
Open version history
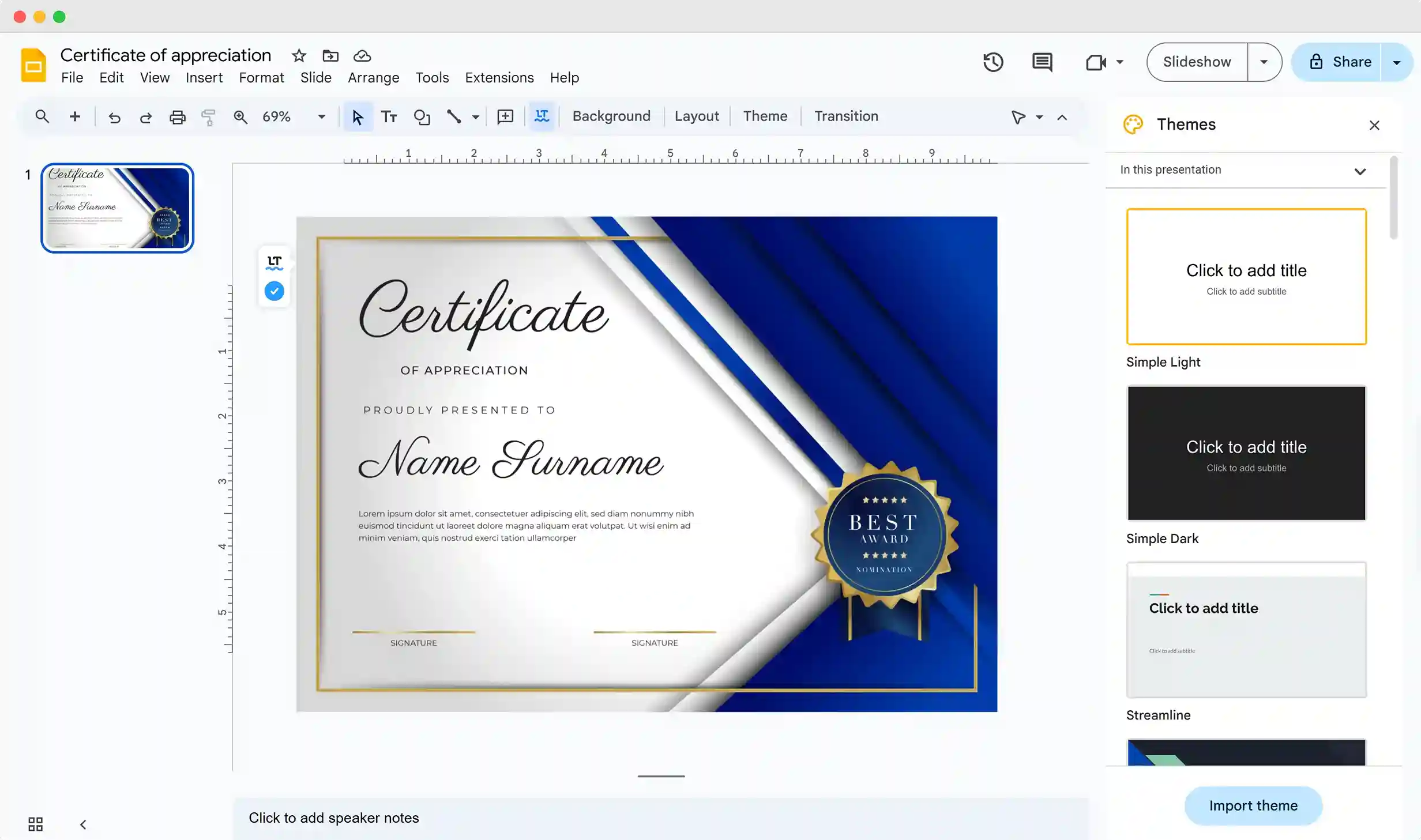(x=993, y=62)
